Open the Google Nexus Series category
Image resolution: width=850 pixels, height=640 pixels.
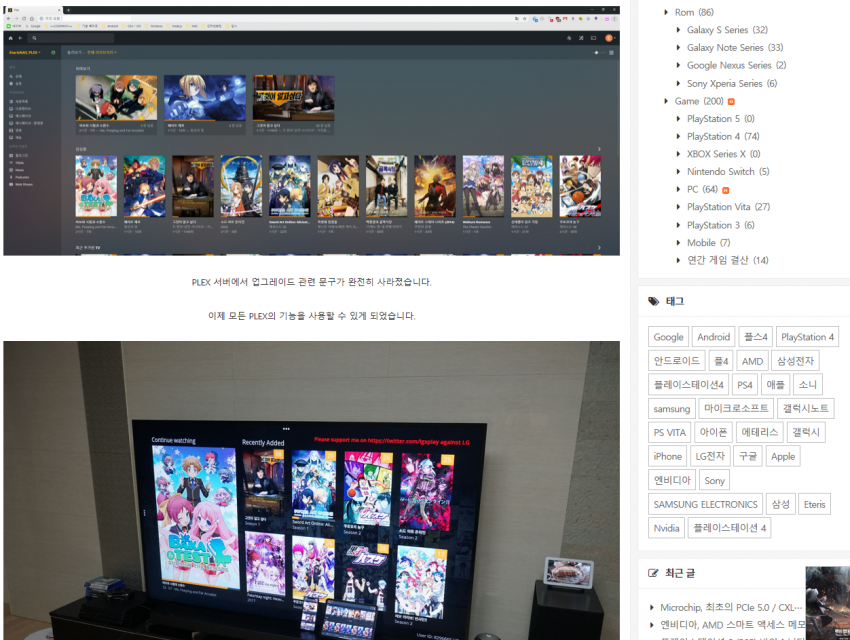click(x=736, y=65)
